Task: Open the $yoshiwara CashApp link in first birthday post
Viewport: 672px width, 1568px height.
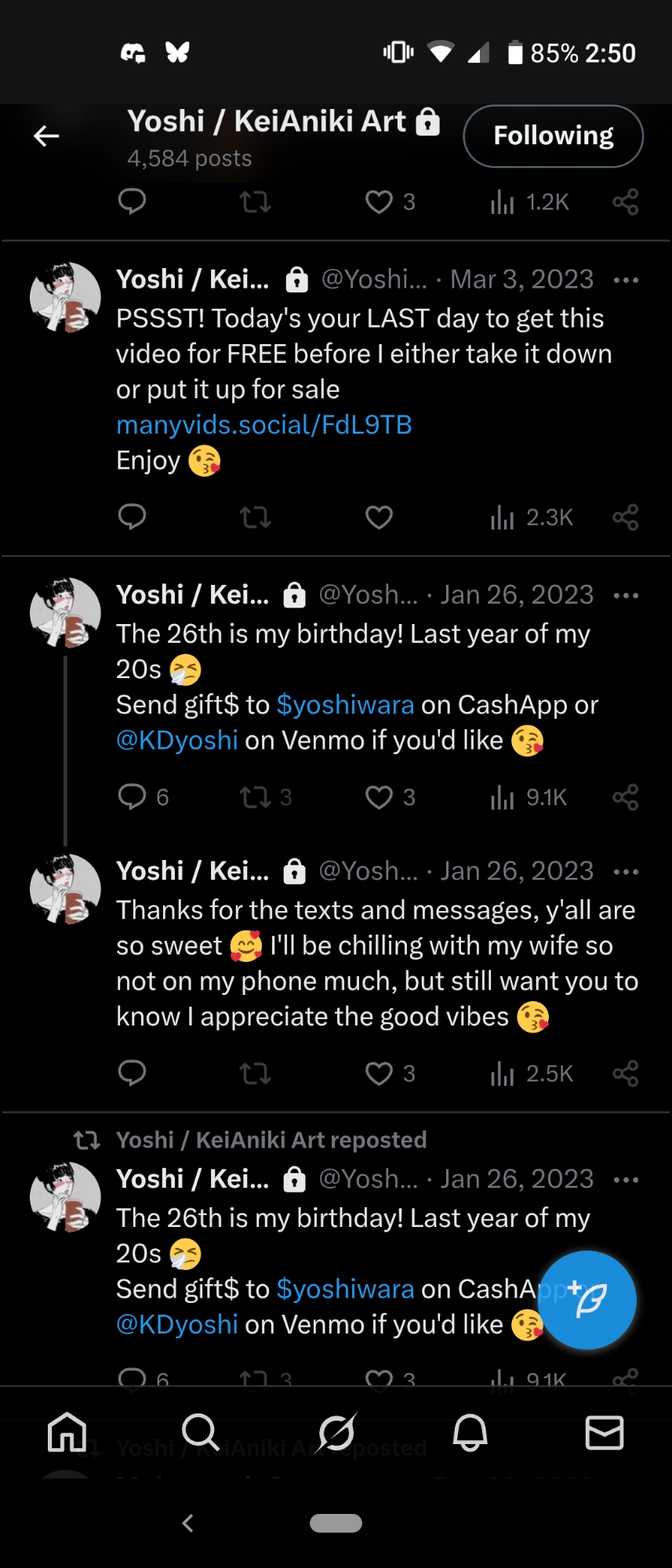Action: [345, 705]
